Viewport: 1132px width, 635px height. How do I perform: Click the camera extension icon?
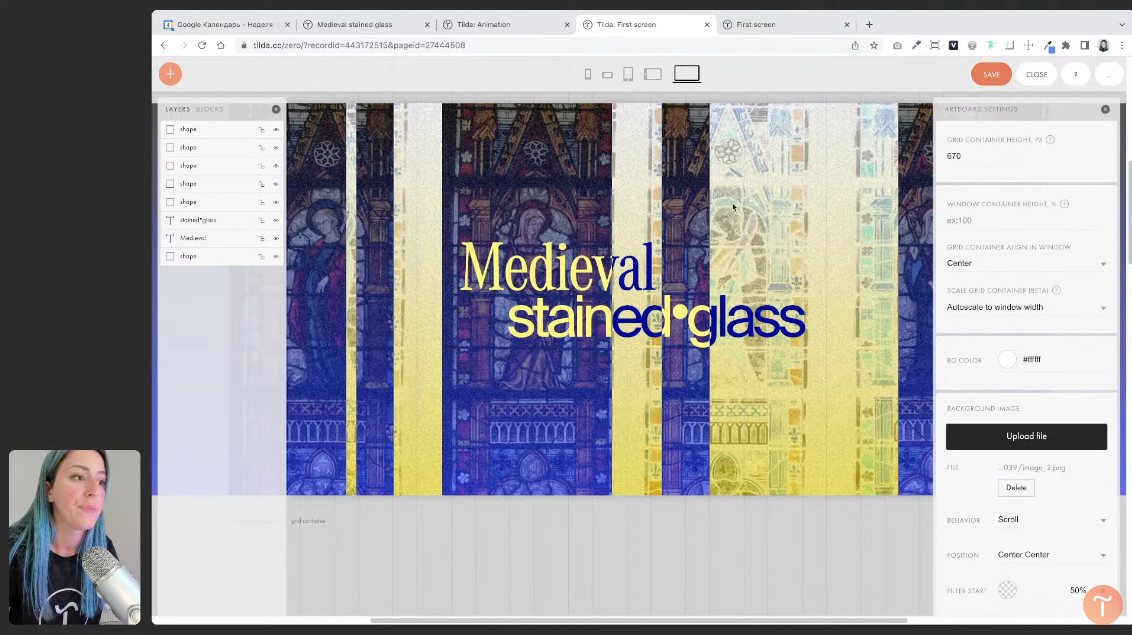point(897,45)
